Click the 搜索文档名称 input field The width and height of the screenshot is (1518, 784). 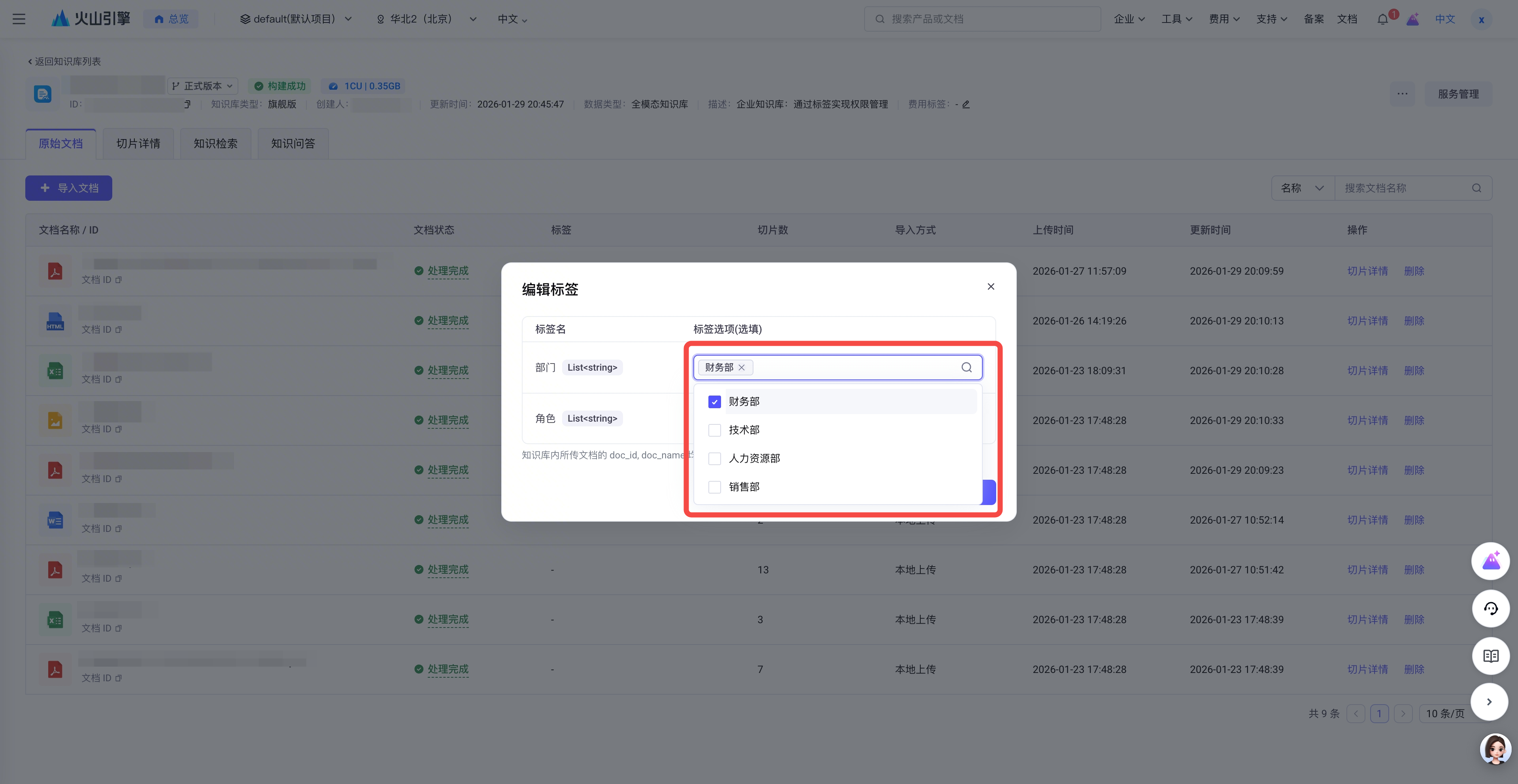tap(1405, 188)
